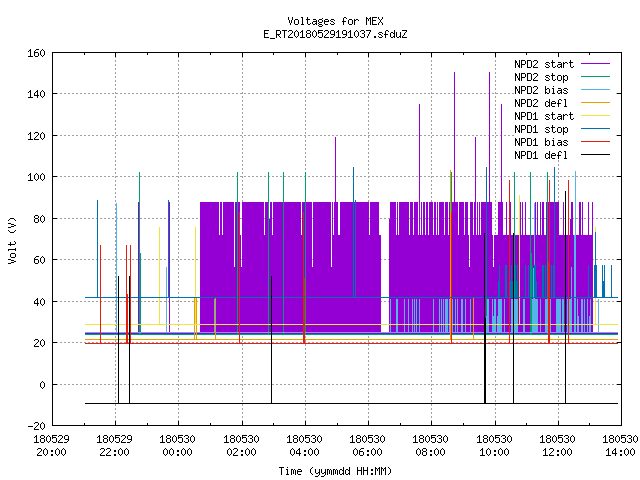The height and width of the screenshot is (480, 640).
Task: Click the 'NPD1 start' legend label
Action: [544, 116]
